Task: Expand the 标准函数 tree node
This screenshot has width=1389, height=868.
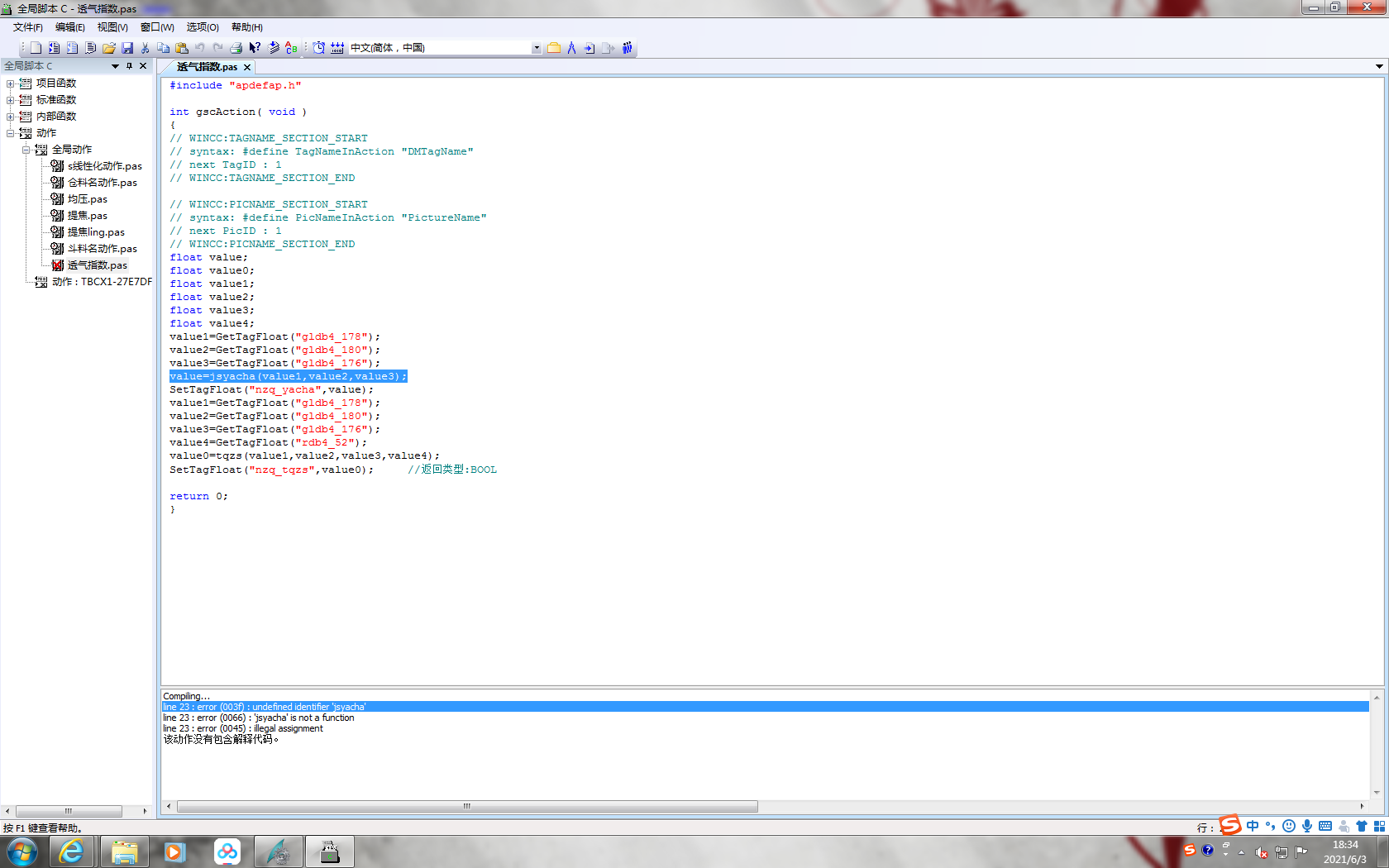Action: (x=10, y=100)
